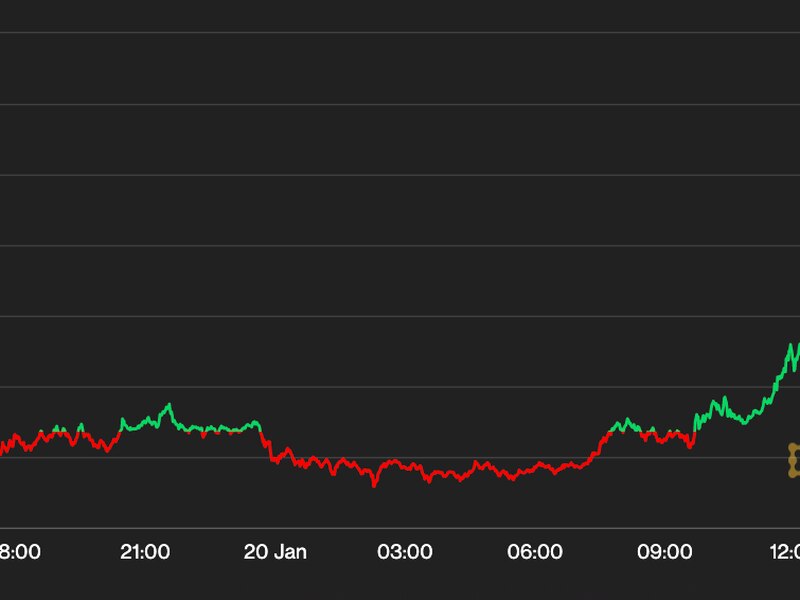The width and height of the screenshot is (800, 600).
Task: Click the 06:00 time axis label
Action: pyautogui.click(x=535, y=551)
